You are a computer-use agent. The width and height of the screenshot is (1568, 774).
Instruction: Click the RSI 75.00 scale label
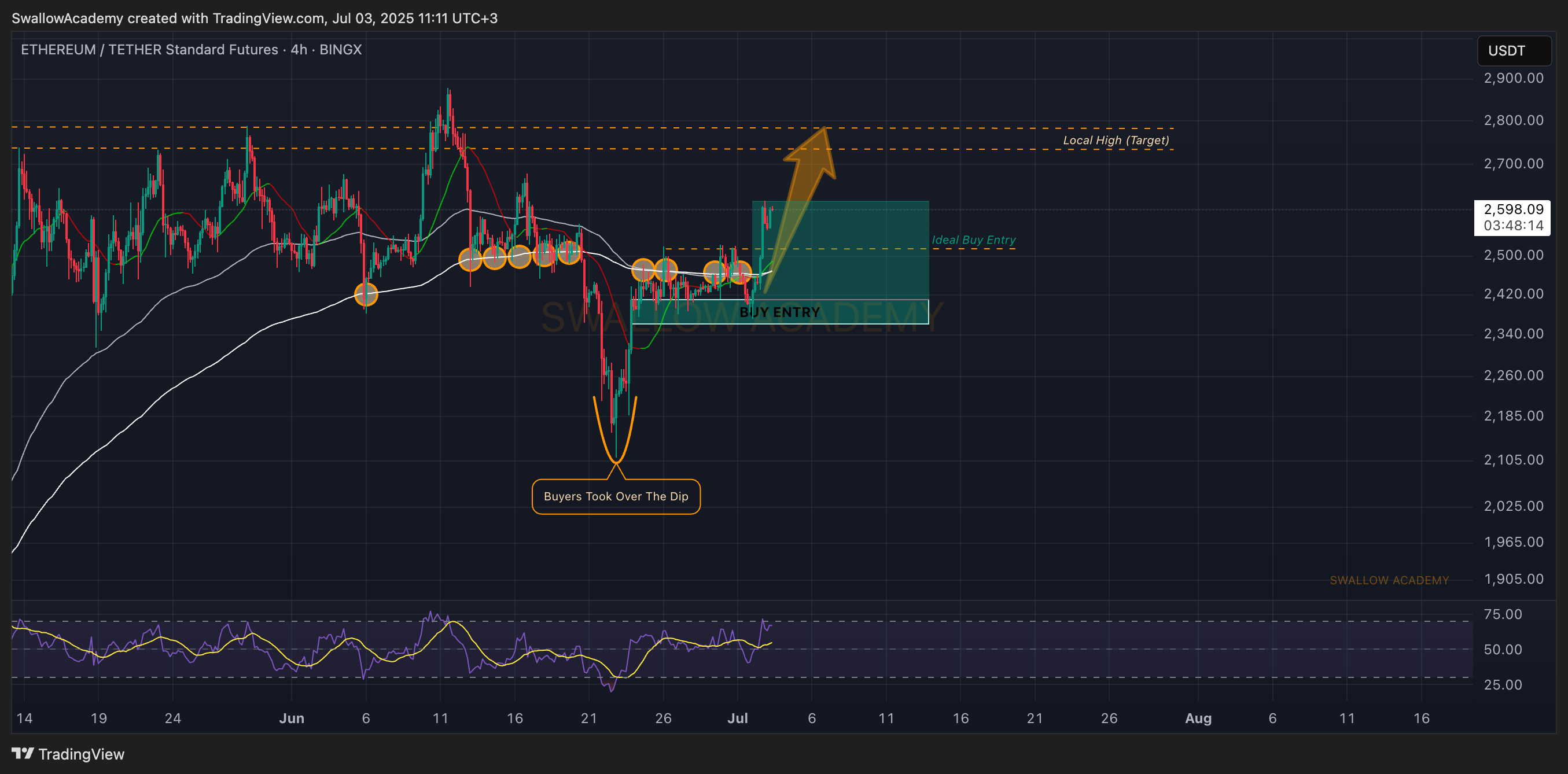tap(1503, 614)
